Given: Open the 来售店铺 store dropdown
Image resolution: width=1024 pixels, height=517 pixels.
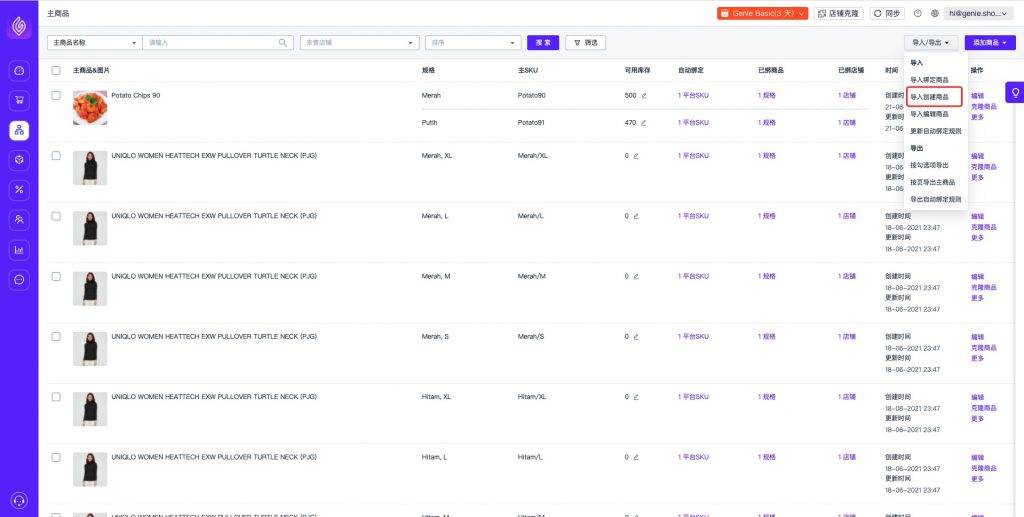Looking at the screenshot, I should (360, 42).
